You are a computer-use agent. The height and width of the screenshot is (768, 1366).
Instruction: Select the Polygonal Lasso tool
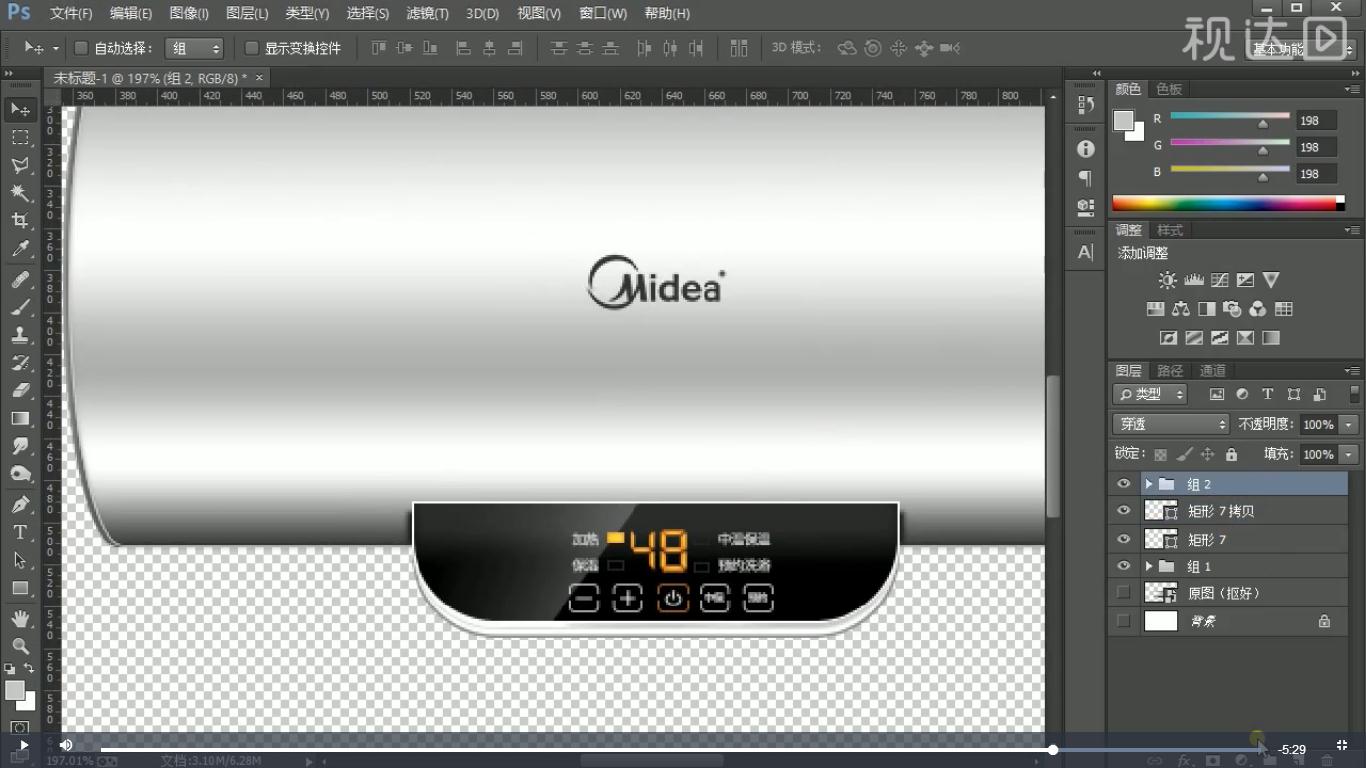point(20,165)
